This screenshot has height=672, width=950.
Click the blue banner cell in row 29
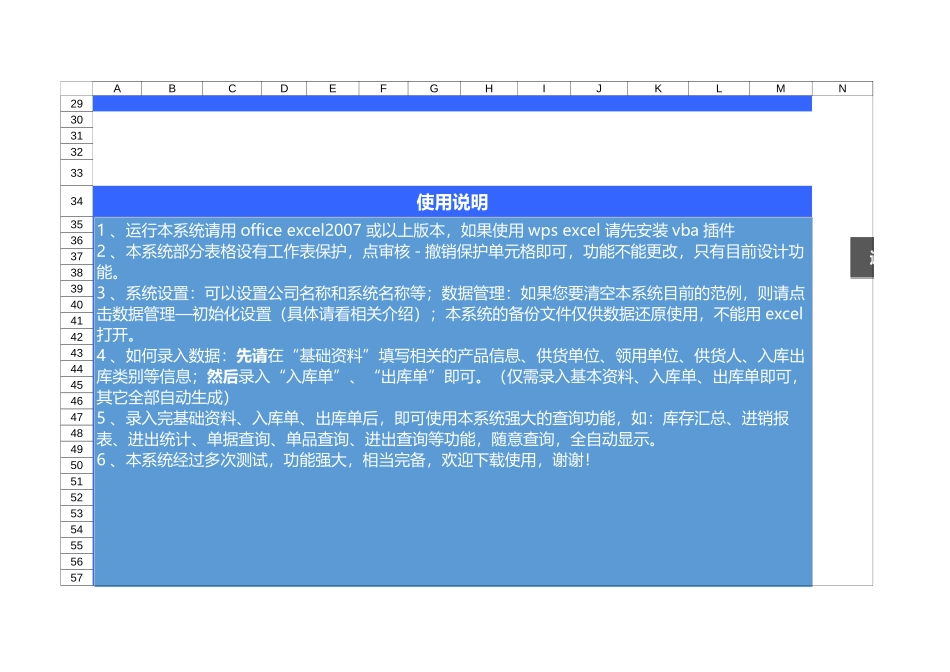(452, 104)
